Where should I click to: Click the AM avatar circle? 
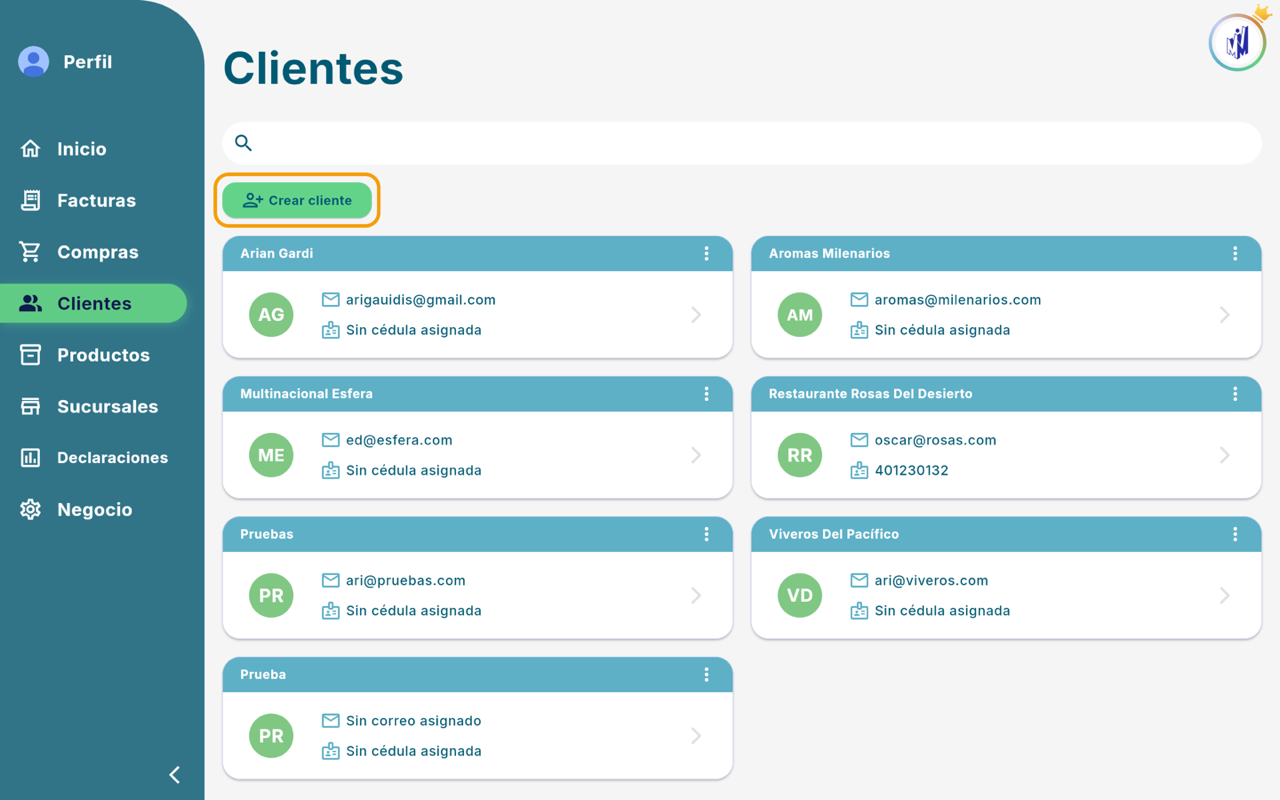pyautogui.click(x=800, y=315)
